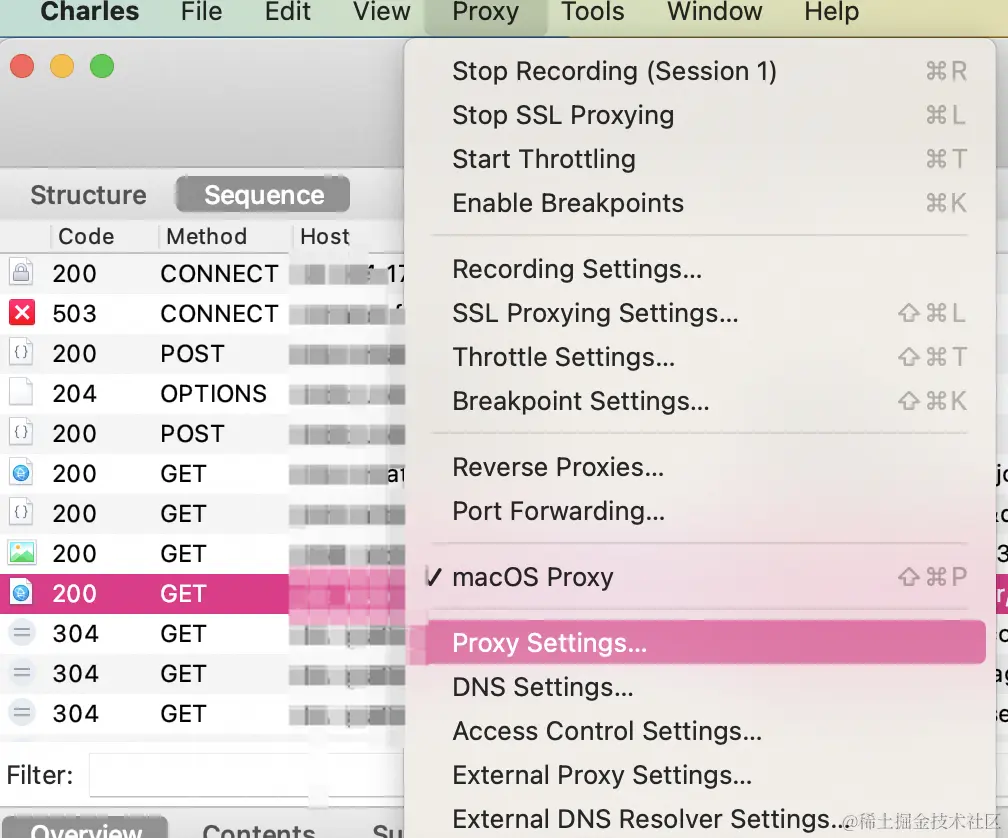Click the not-modified icon on first 304 row
Screen dimensions: 1008x838
tap(21, 633)
